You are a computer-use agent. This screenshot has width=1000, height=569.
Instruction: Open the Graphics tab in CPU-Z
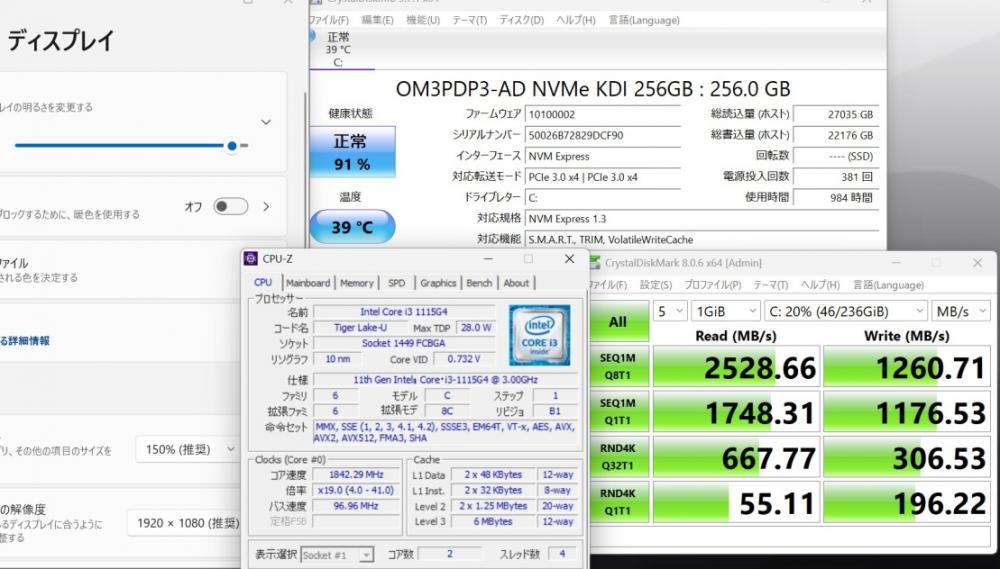(438, 283)
